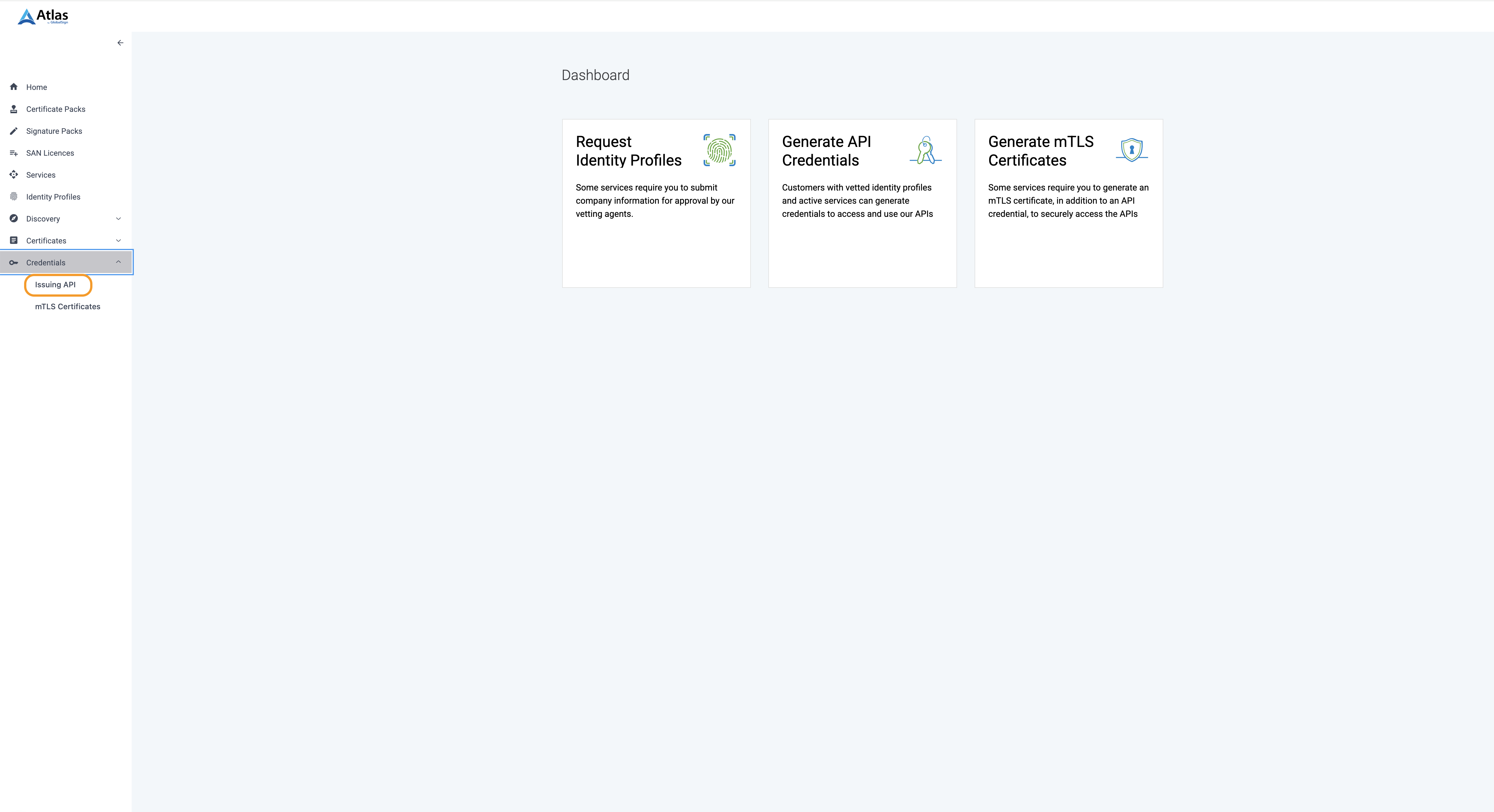Click the Atlas logo

point(43,16)
